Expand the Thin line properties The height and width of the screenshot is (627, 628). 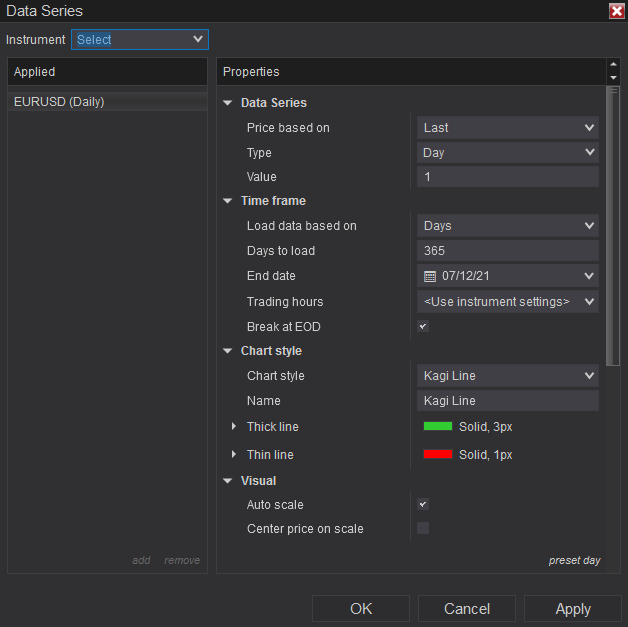(233, 455)
